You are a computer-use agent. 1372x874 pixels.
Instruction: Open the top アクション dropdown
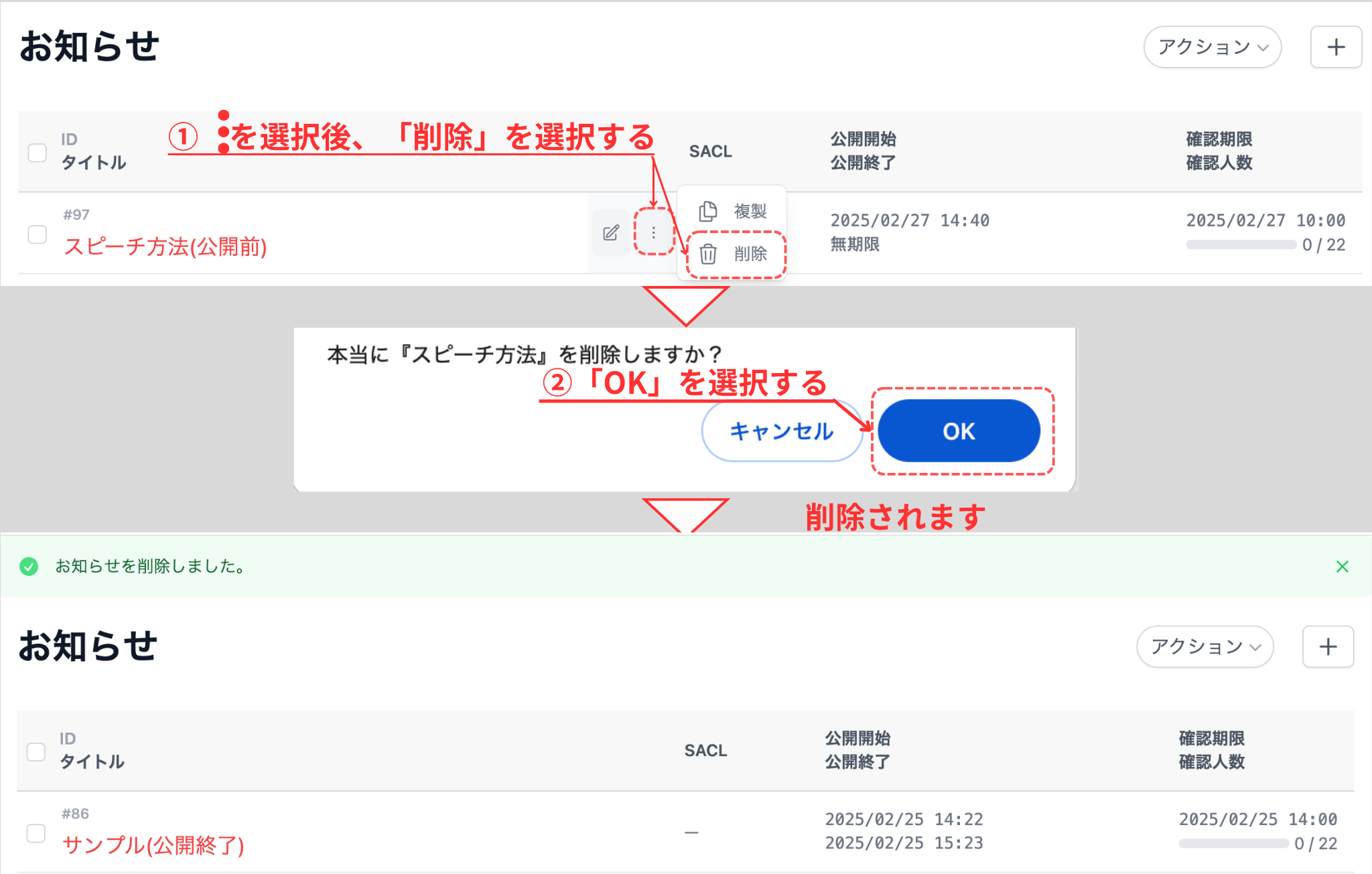coord(1212,47)
